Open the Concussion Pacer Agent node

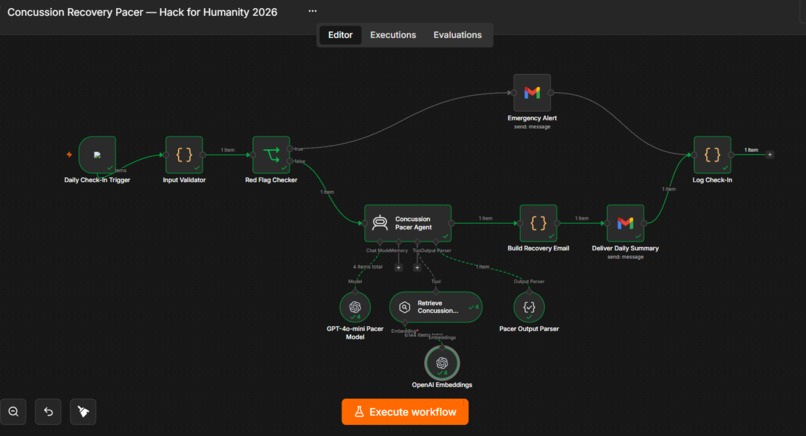408,223
